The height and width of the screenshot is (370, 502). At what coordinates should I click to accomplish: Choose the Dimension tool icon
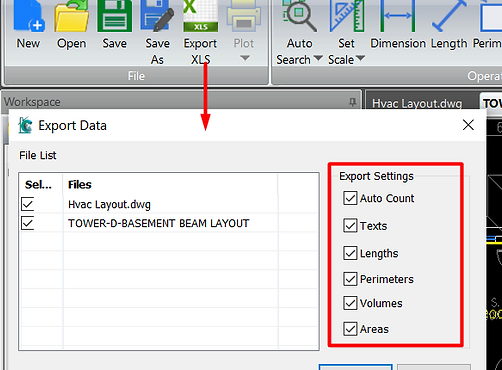[x=398, y=16]
